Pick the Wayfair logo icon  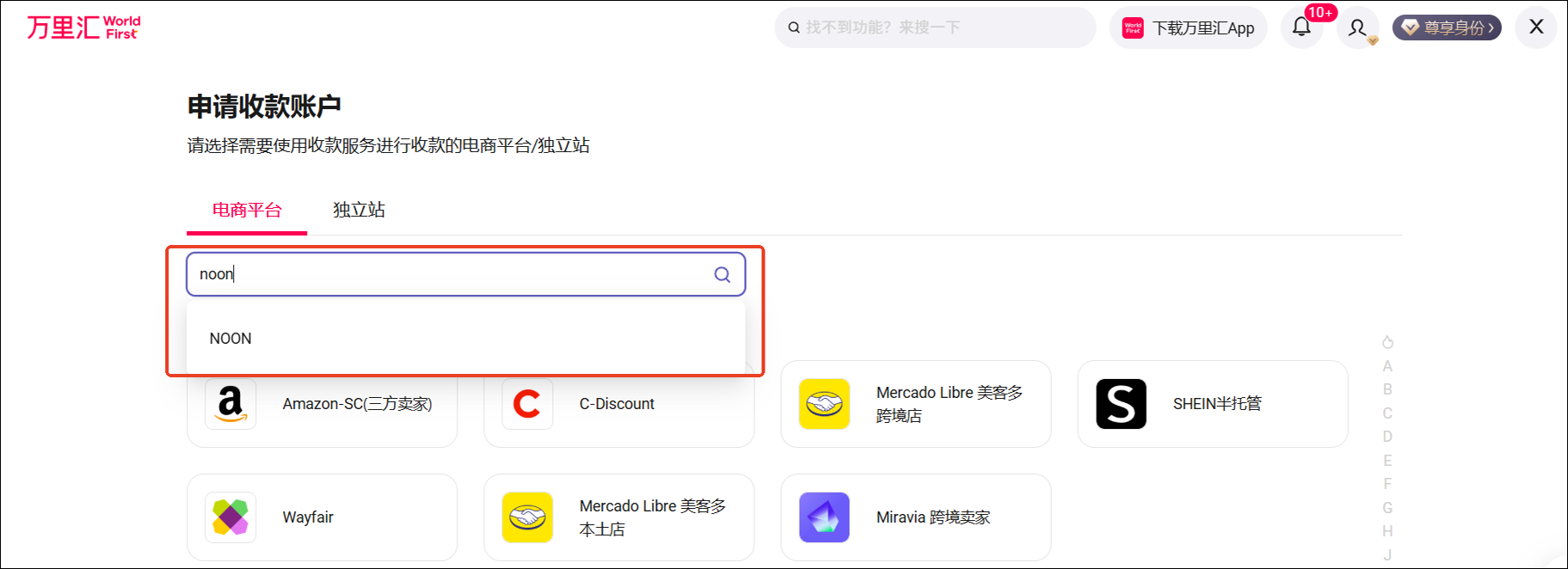[231, 517]
